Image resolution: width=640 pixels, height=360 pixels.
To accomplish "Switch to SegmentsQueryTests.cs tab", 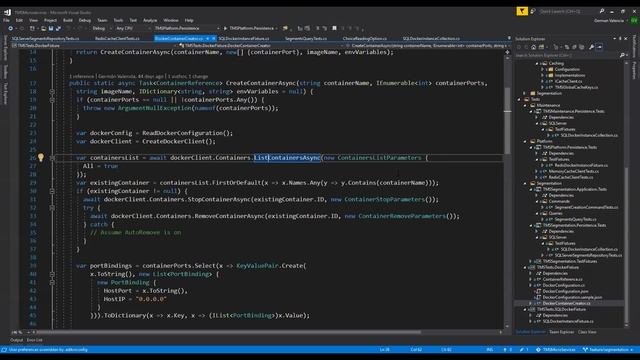I will pos(306,38).
